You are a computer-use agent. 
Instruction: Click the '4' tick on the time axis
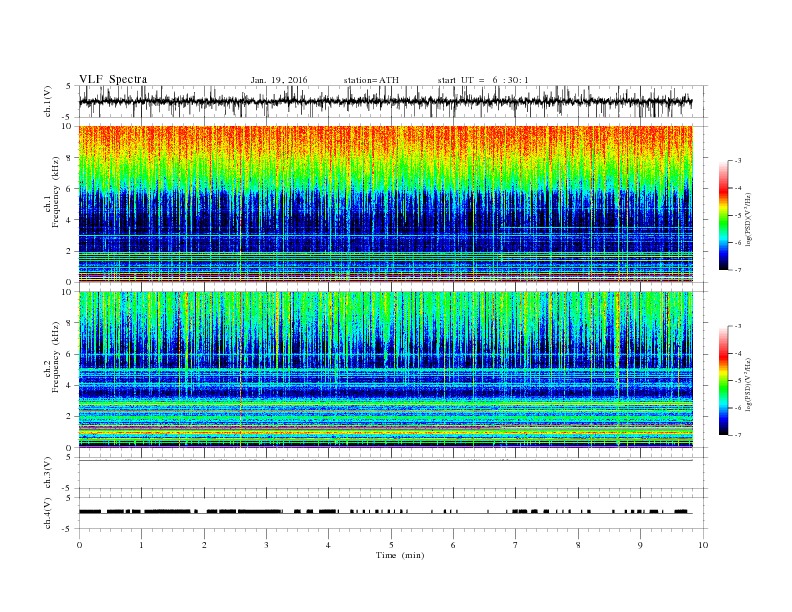click(328, 545)
